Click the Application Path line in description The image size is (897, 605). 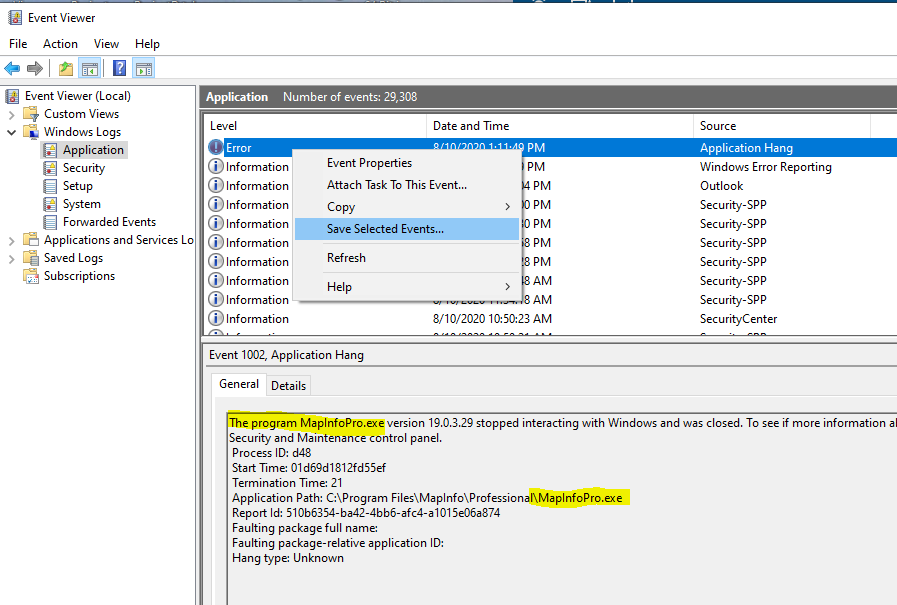tap(427, 498)
